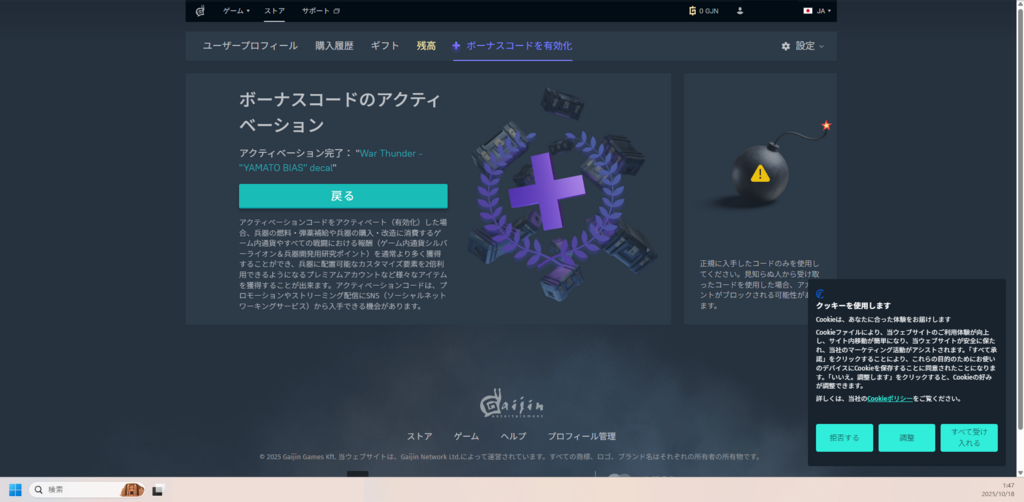Expand the 設定 settings dropdown
The height and width of the screenshot is (502, 1024).
tap(802, 46)
